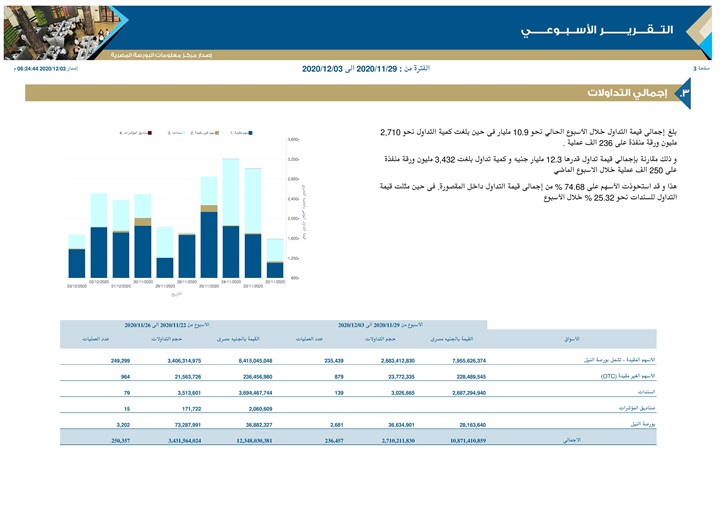Image resolution: width=720 pixels, height=509 pixels.
Task: Click the period text 'الفترة من : 2020/11/29'
Action: click(393, 69)
